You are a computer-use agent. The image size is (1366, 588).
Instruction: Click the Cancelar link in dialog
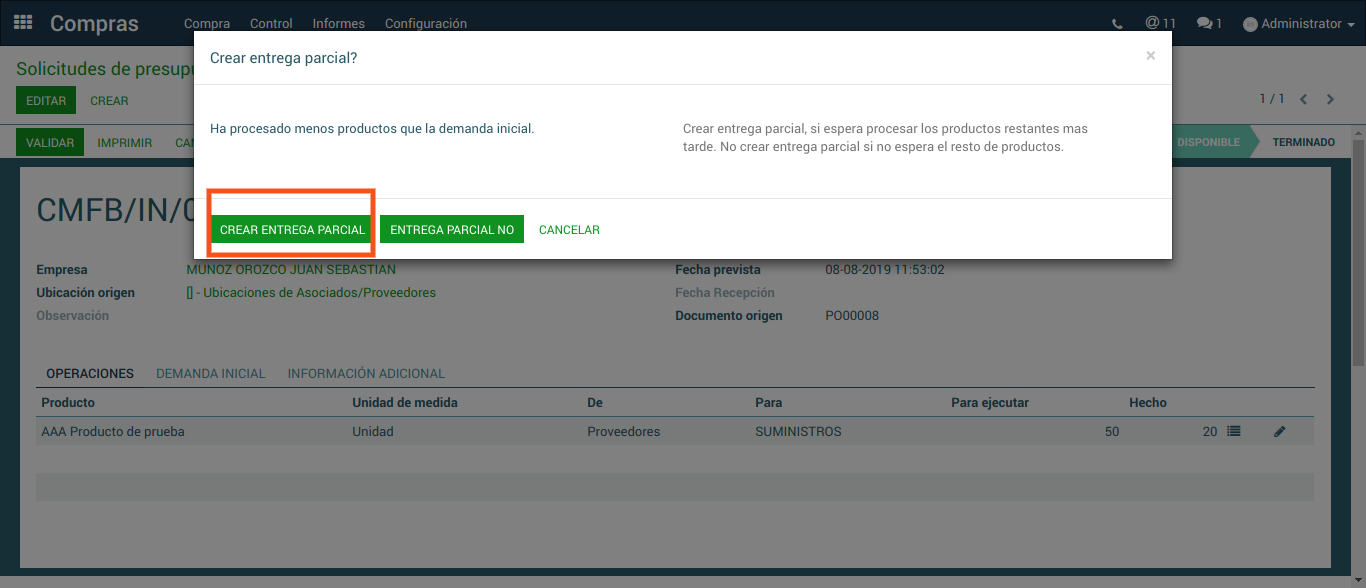pyautogui.click(x=569, y=230)
